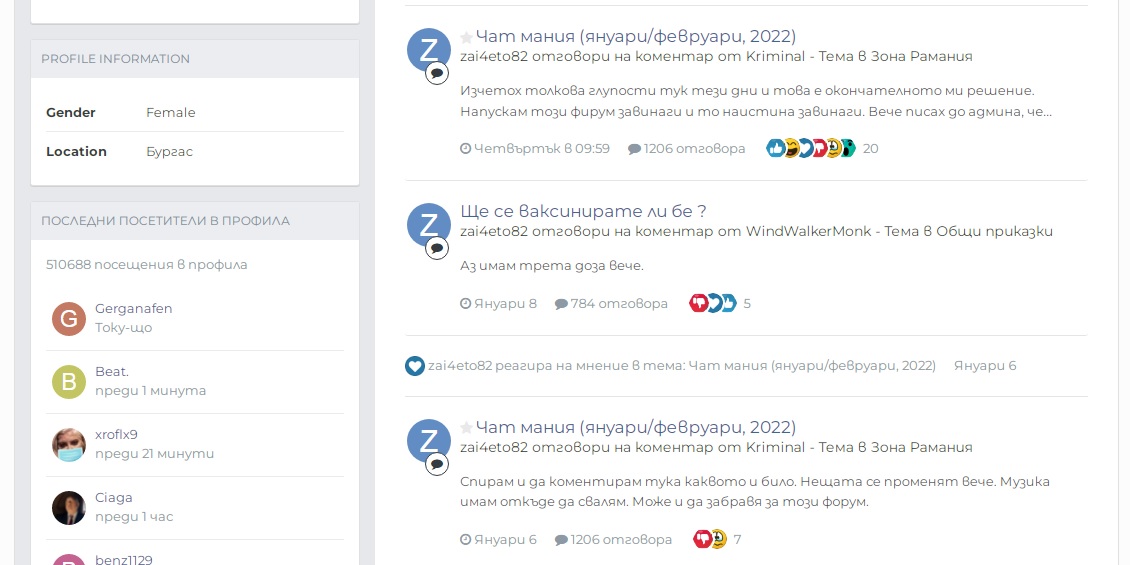
Task: Click the star icon on the top Чат мания post
Action: coord(466,38)
